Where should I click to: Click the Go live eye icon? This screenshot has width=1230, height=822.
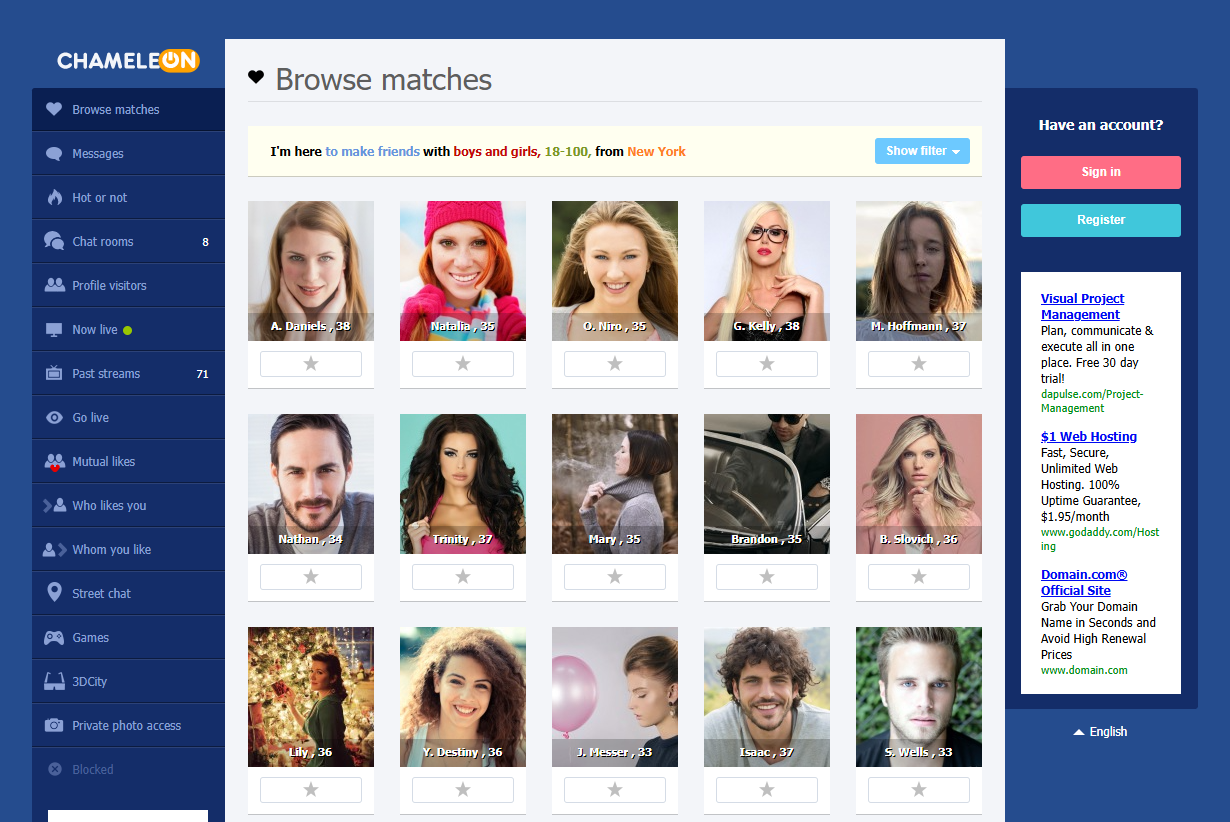click(54, 417)
